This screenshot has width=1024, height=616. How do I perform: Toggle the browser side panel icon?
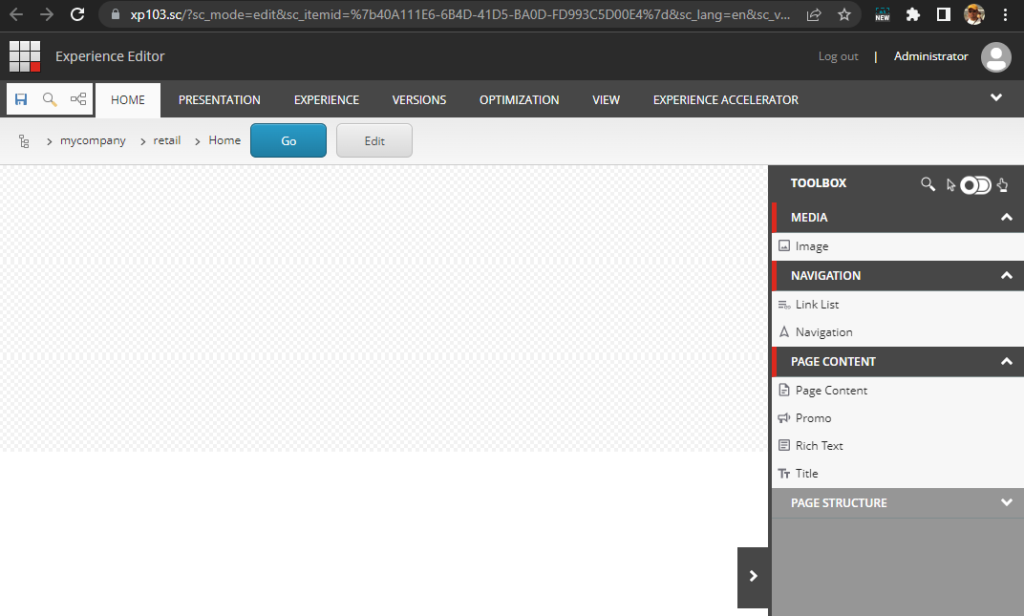[x=943, y=14]
